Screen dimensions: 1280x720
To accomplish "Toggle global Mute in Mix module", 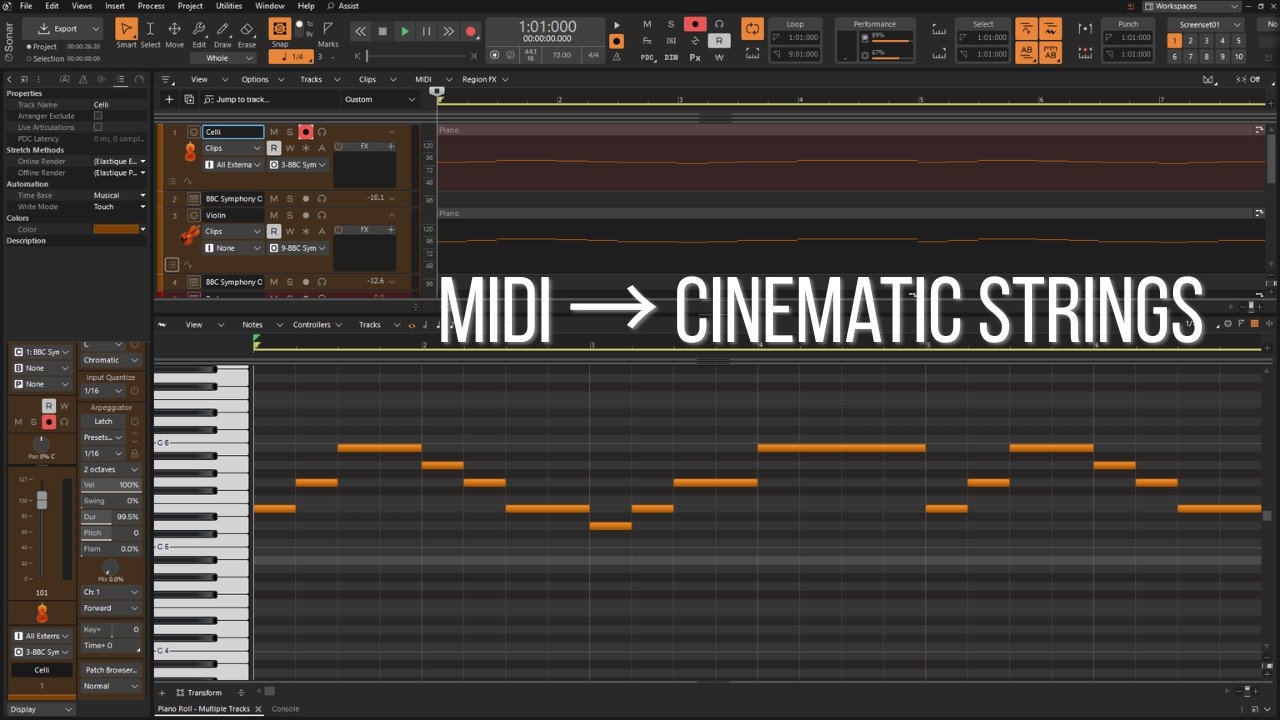I will [647, 24].
